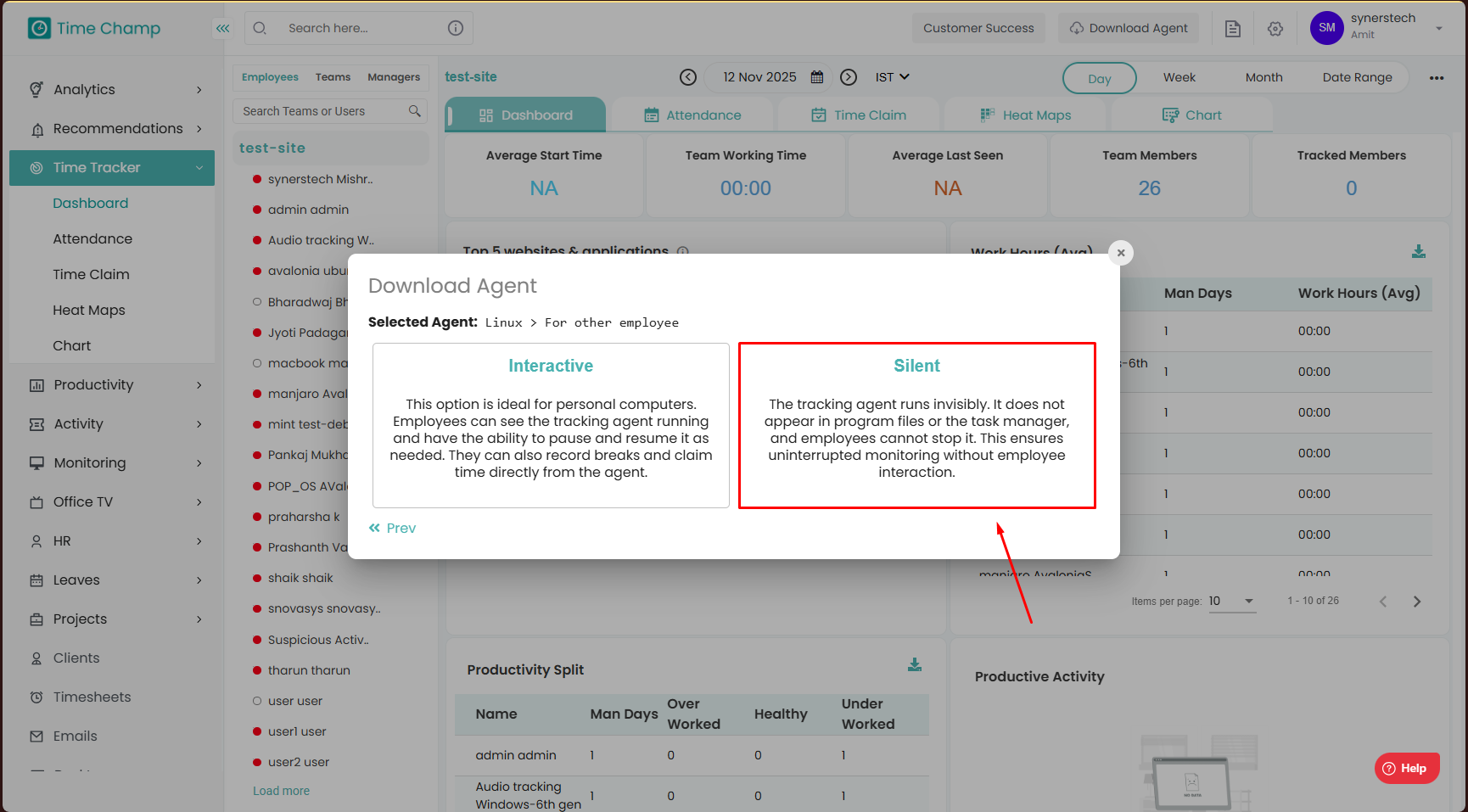Click the search magnifier in Search Teams field
Screen dimensions: 1468x812
click(415, 111)
